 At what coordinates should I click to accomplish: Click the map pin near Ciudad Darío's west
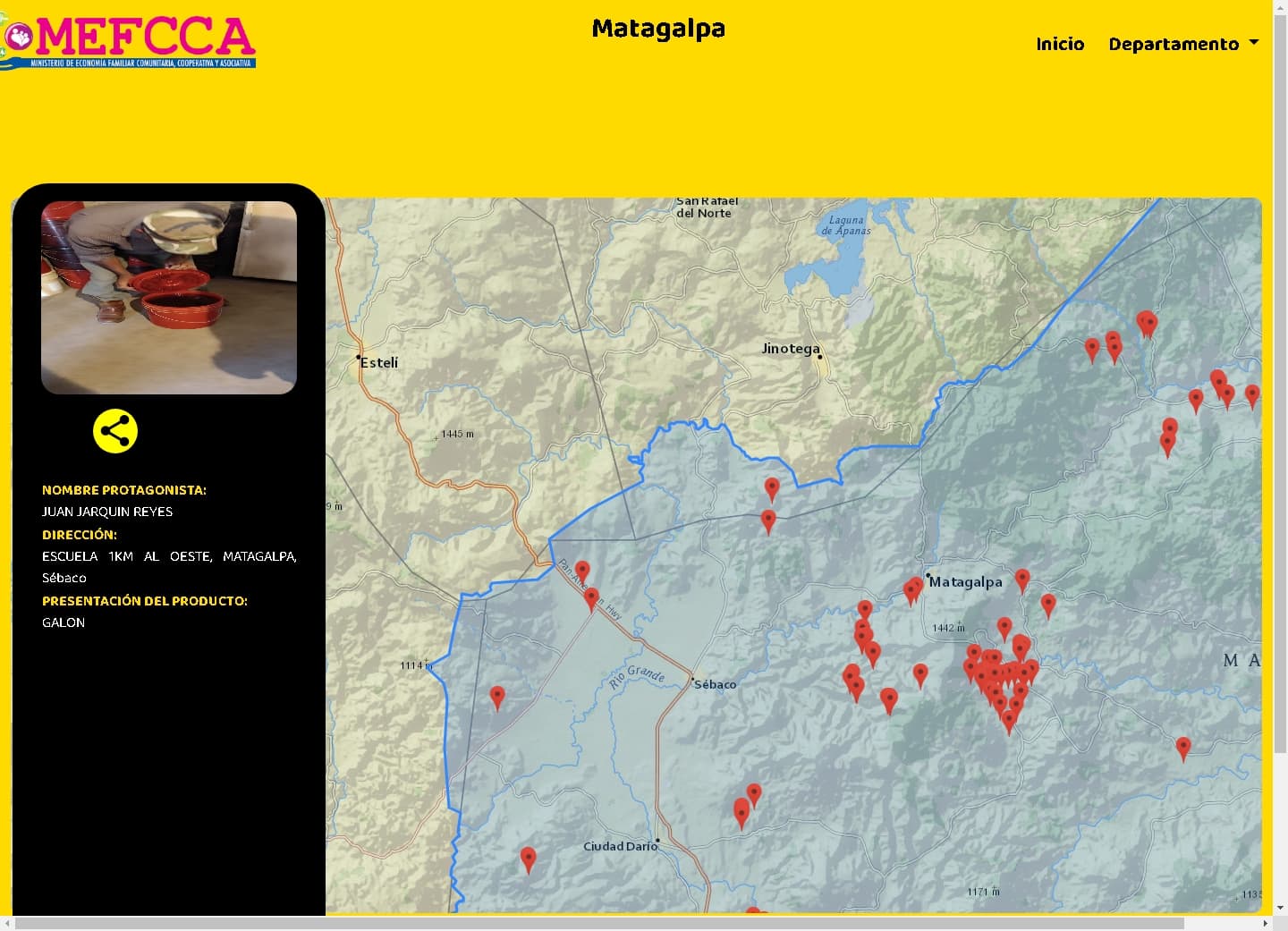pyautogui.click(x=529, y=859)
